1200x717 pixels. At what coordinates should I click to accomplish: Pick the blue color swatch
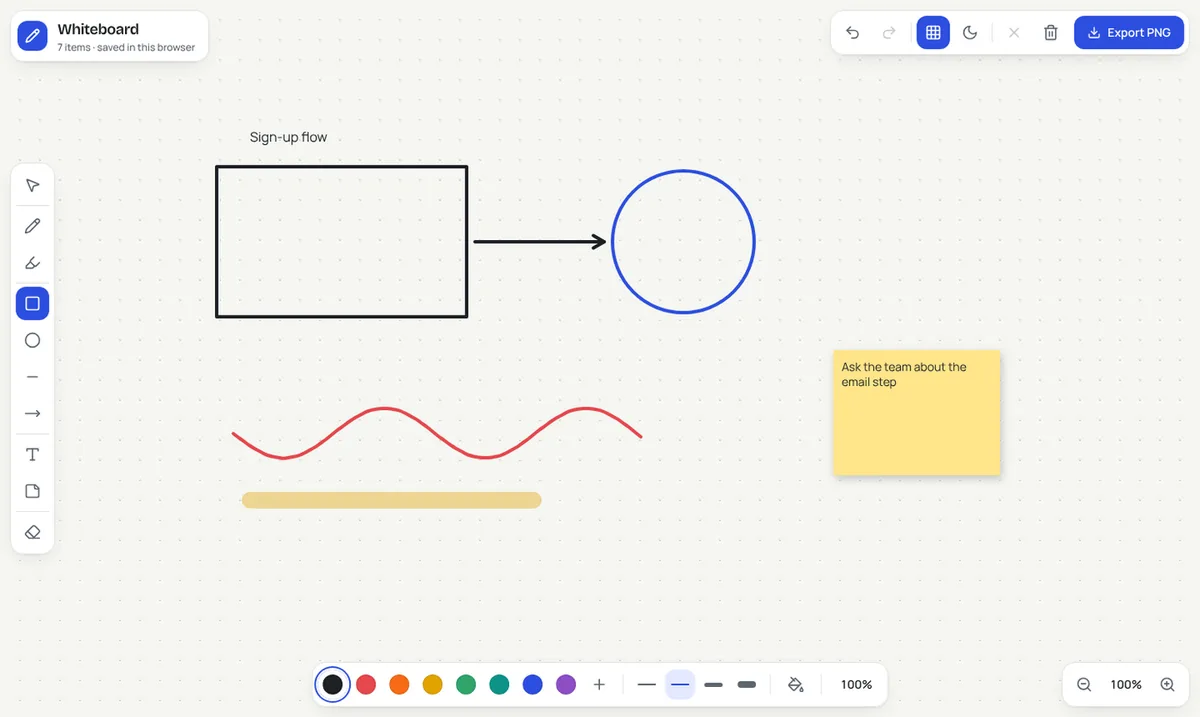[x=533, y=685]
